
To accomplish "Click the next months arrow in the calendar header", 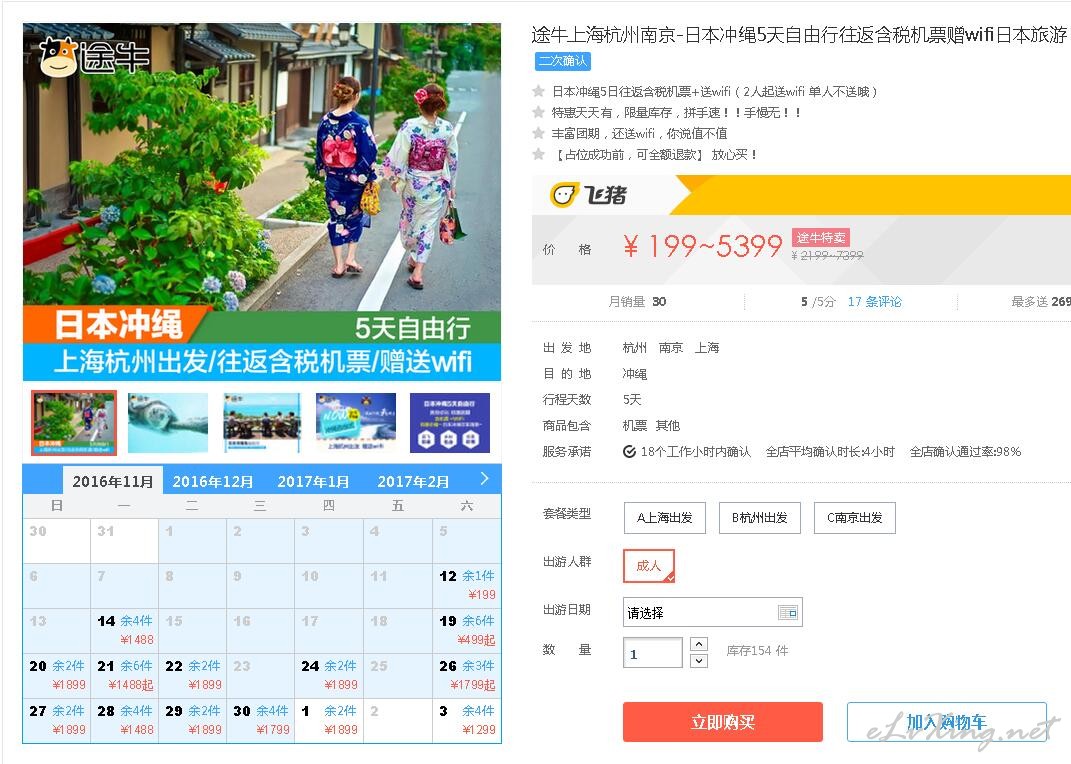I will 484,478.
